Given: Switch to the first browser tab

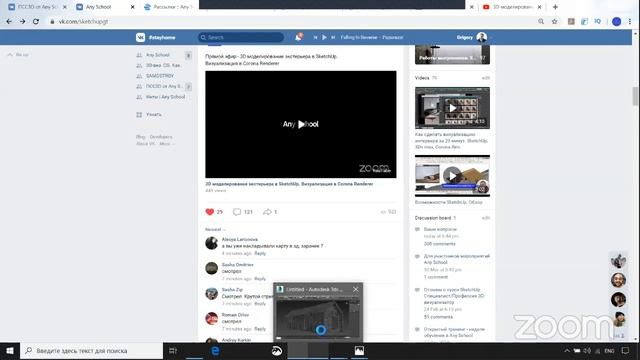Looking at the screenshot, I should (x=37, y=7).
